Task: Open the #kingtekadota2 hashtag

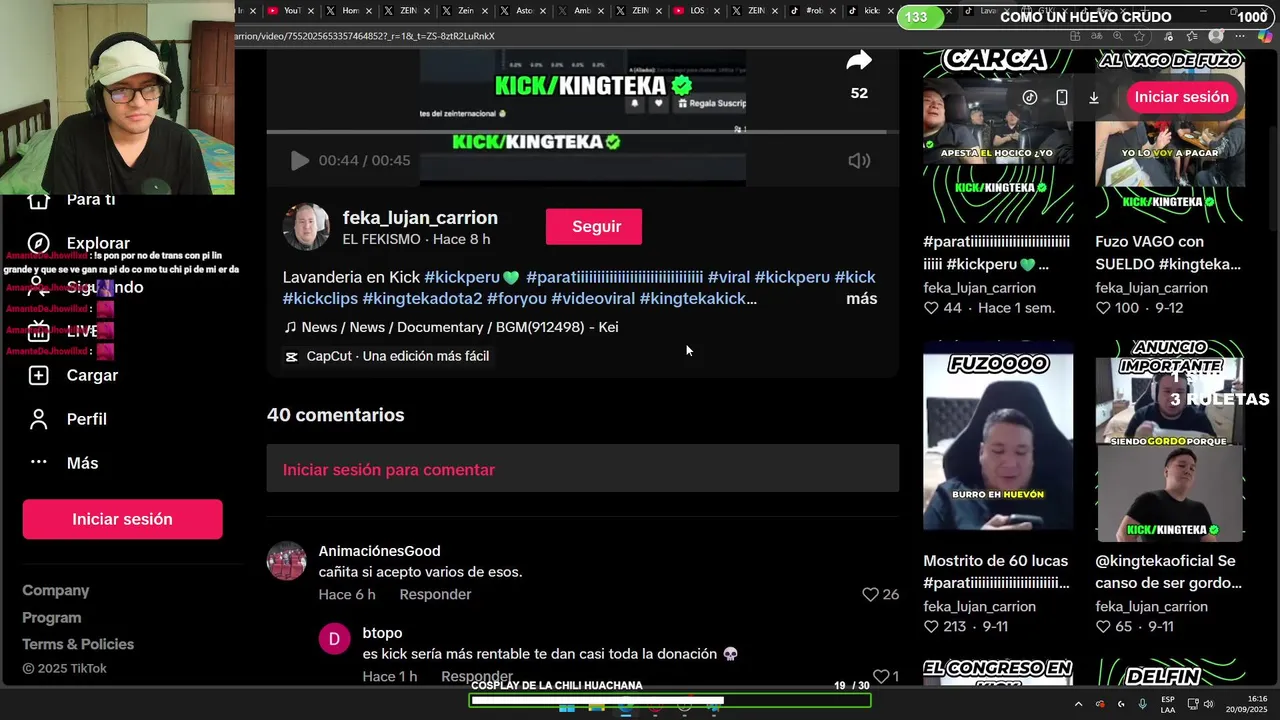Action: pyautogui.click(x=422, y=298)
